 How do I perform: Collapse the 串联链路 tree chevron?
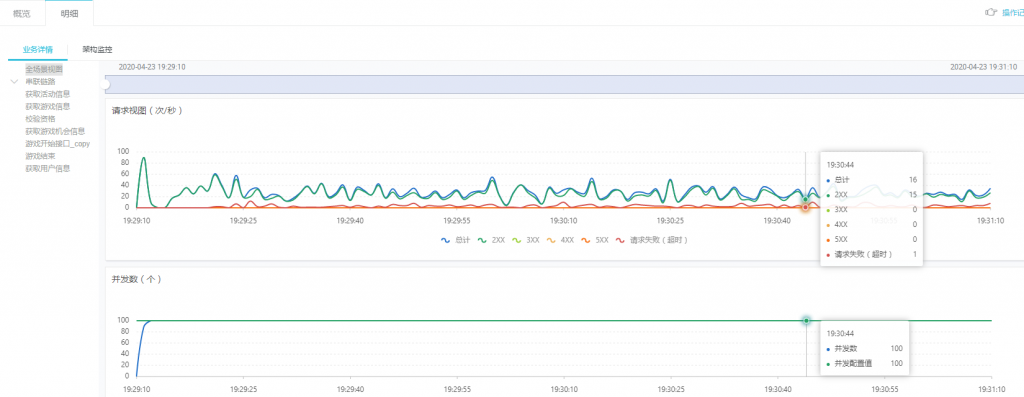(14, 82)
